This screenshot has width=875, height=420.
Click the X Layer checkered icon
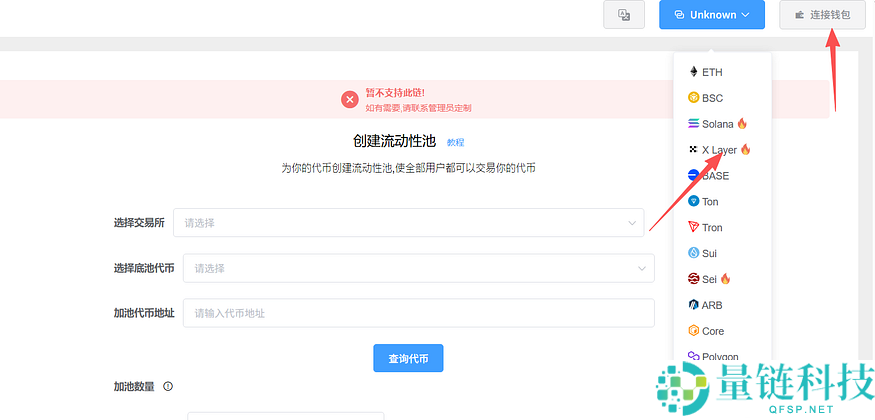[x=694, y=149]
